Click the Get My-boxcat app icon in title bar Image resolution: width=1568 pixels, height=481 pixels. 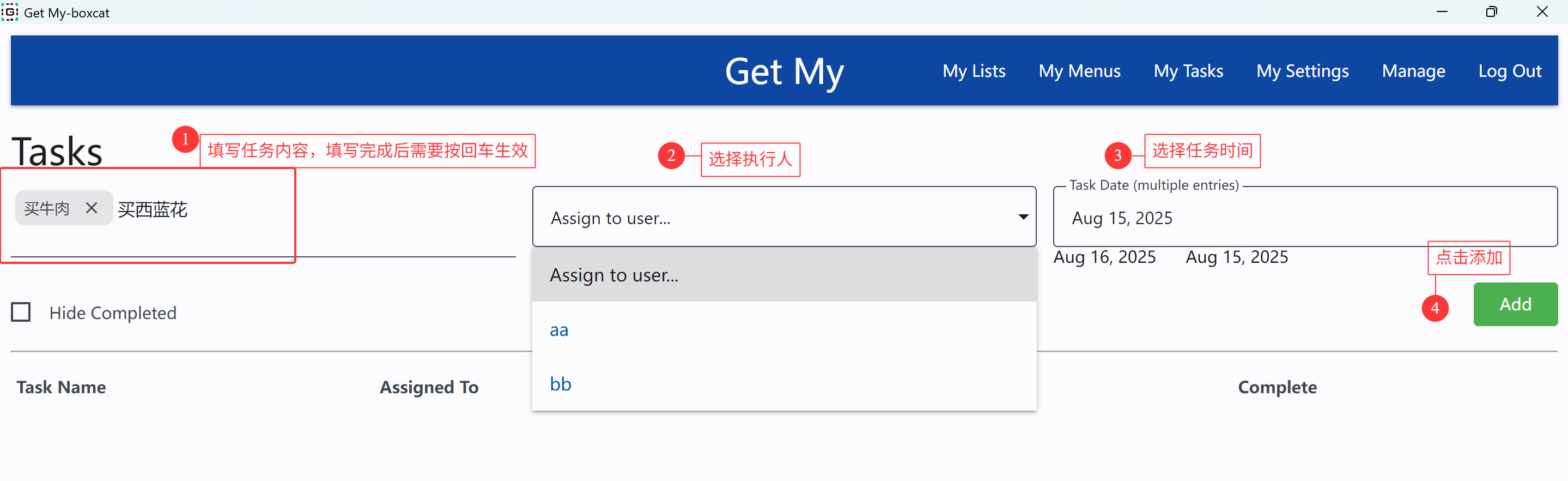[x=10, y=12]
